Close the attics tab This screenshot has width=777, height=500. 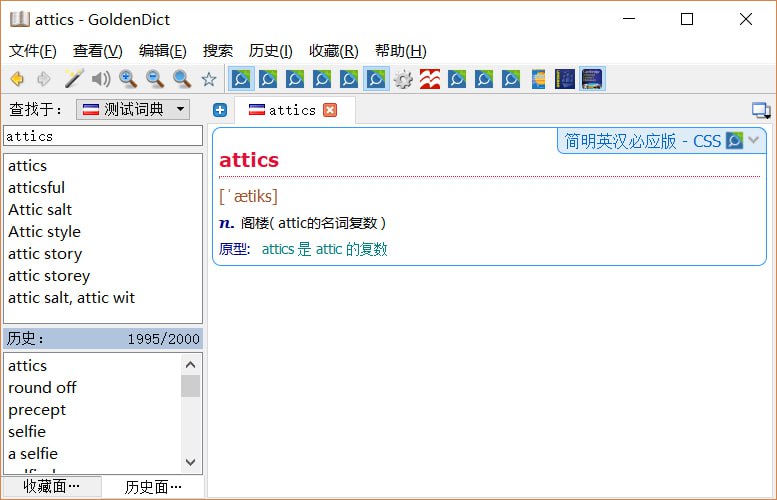[330, 110]
